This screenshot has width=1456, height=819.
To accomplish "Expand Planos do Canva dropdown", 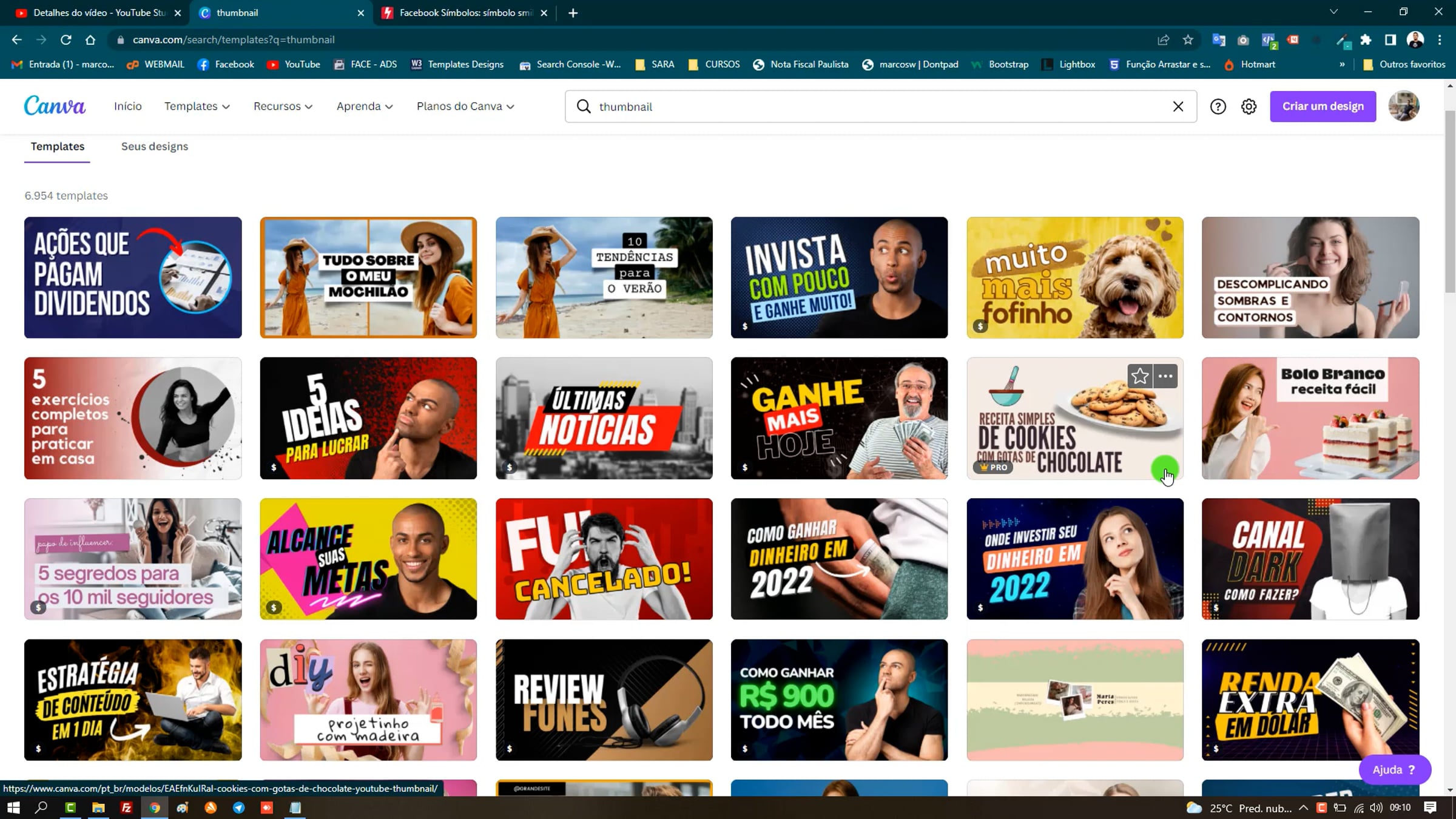I will (x=465, y=106).
